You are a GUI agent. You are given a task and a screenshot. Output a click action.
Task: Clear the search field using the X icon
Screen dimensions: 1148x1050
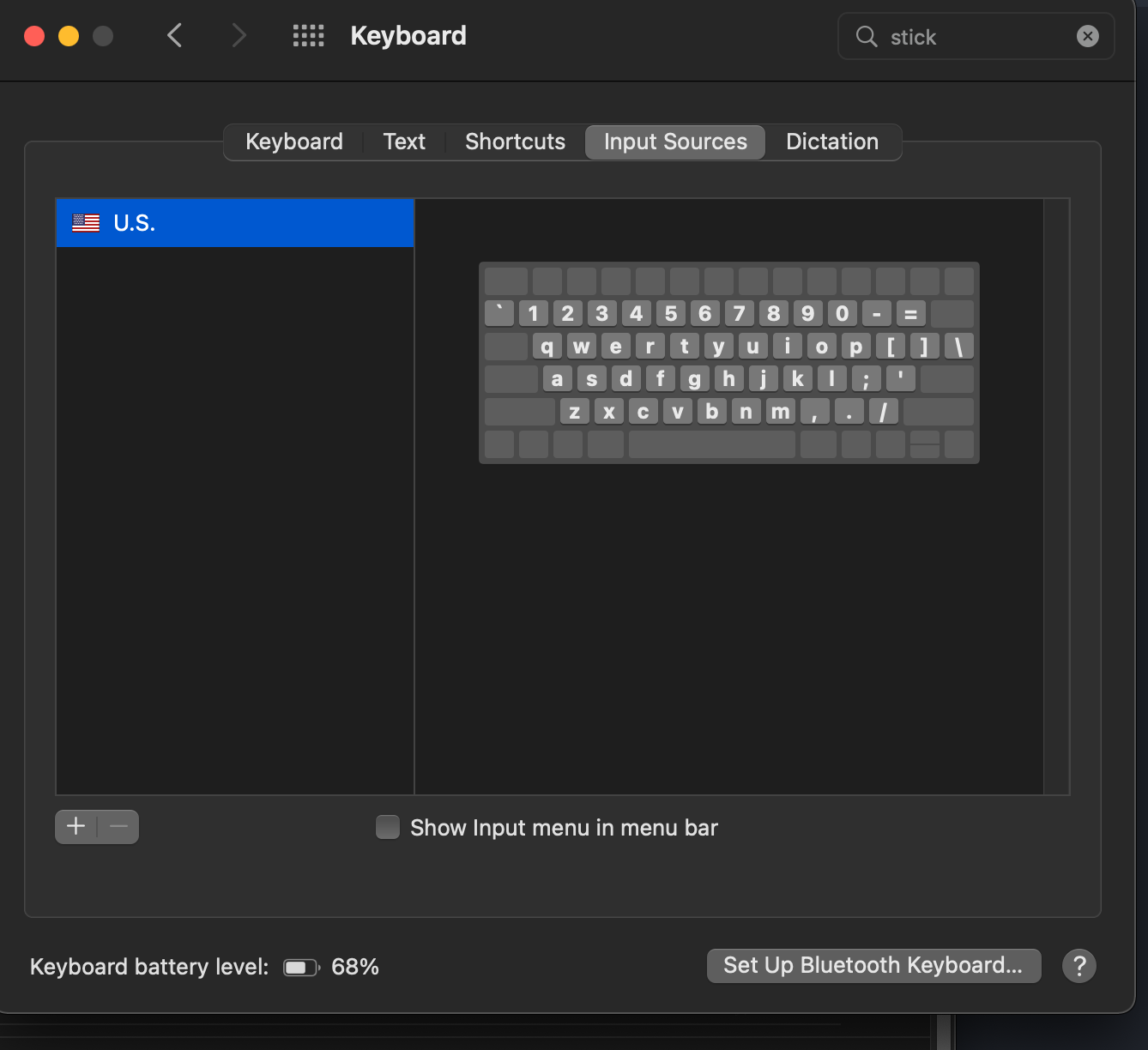(x=1087, y=36)
